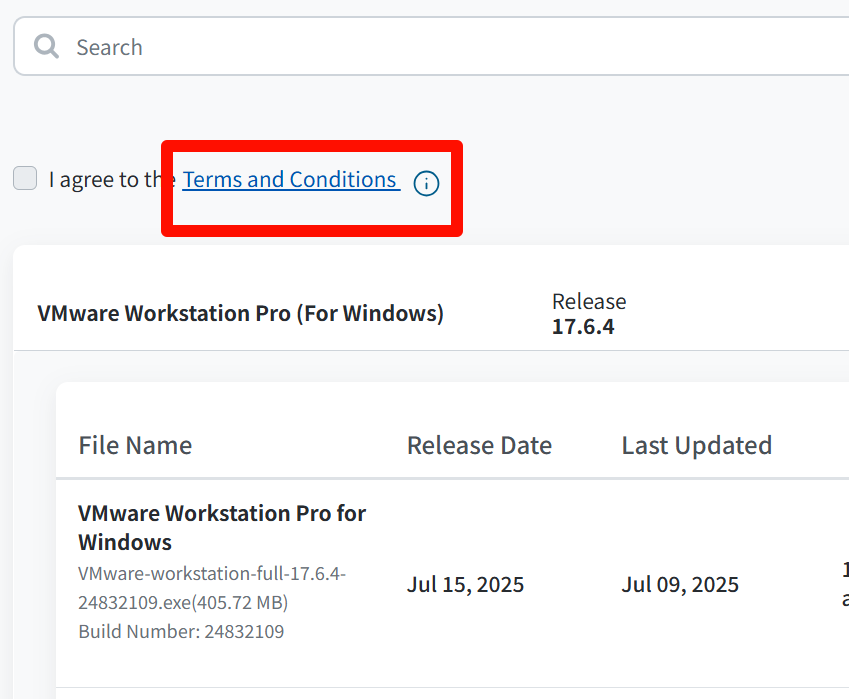This screenshot has width=849, height=699.
Task: Click the Jul 09, 2025 last updated date
Action: pos(680,584)
